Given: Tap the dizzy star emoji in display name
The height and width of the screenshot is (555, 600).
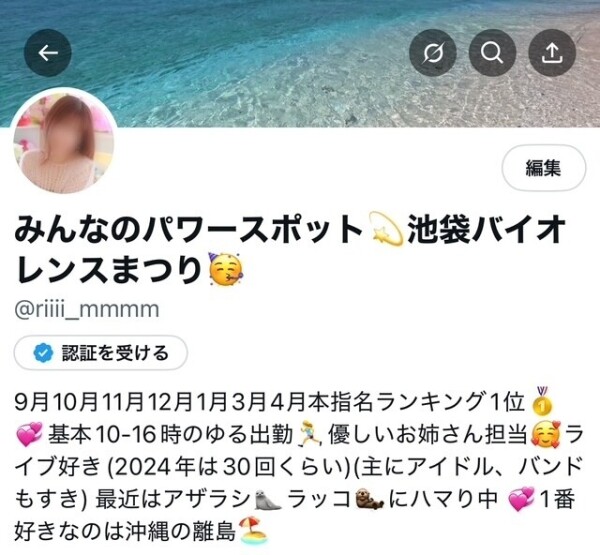Looking at the screenshot, I should point(387,229).
